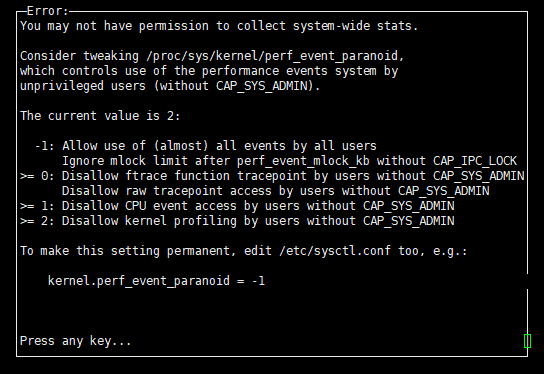Image resolution: width=544 pixels, height=374 pixels.
Task: Click 'unprivileged users (without CAP_SYS_ADMIN)' line
Action: point(170,86)
